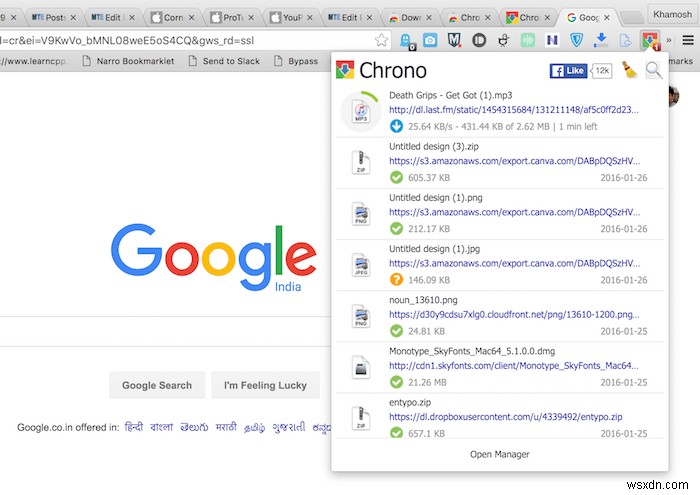Viewport: 700px width, 495px height.
Task: Switch to the YouP tab
Action: pyautogui.click(x=292, y=17)
